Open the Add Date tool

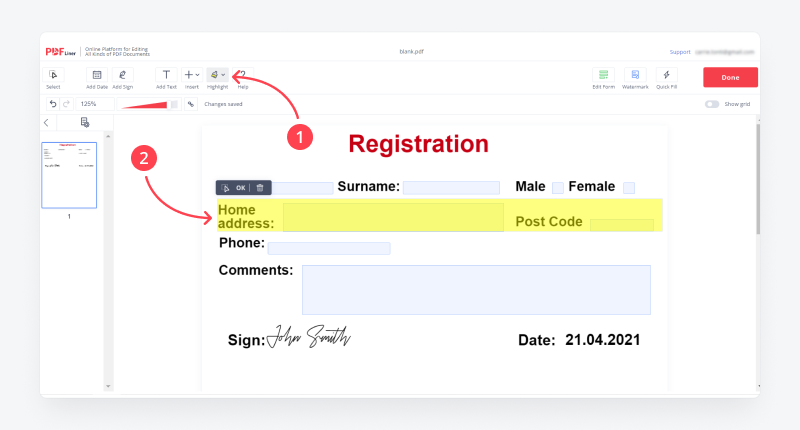pyautogui.click(x=96, y=75)
